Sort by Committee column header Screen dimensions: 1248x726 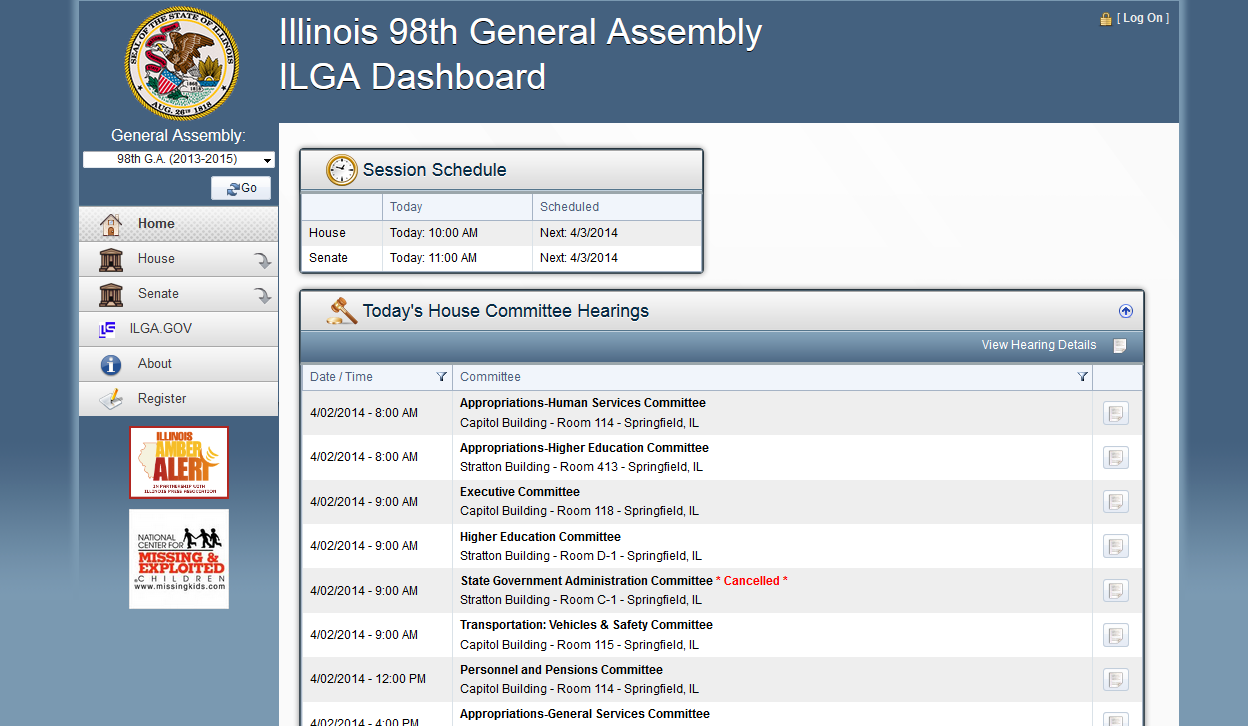point(490,377)
